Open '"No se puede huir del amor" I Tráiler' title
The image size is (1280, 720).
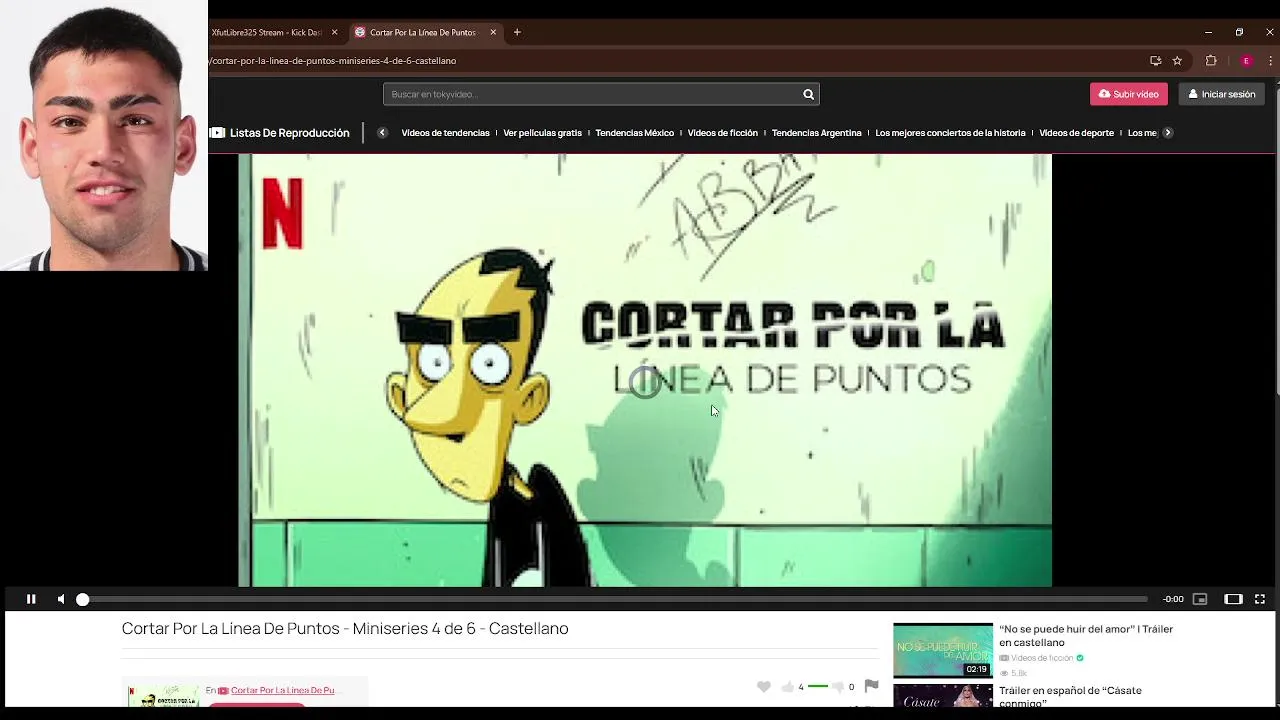[1086, 636]
